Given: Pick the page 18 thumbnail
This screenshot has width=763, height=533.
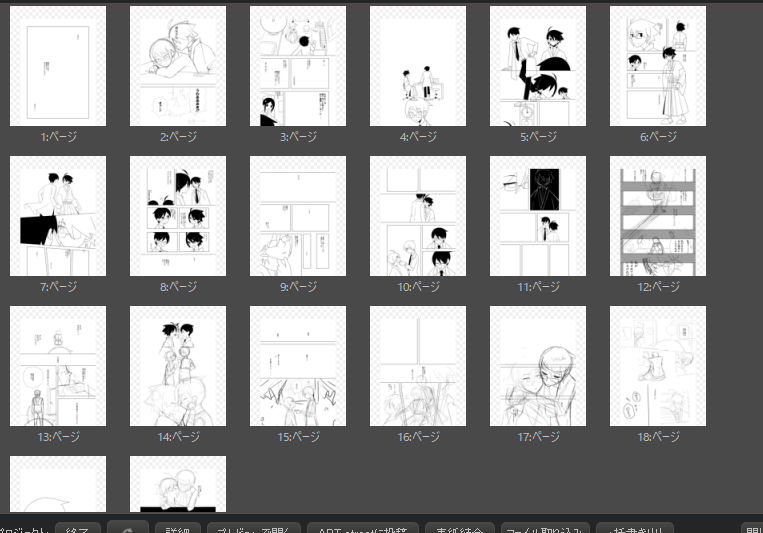Looking at the screenshot, I should point(658,366).
